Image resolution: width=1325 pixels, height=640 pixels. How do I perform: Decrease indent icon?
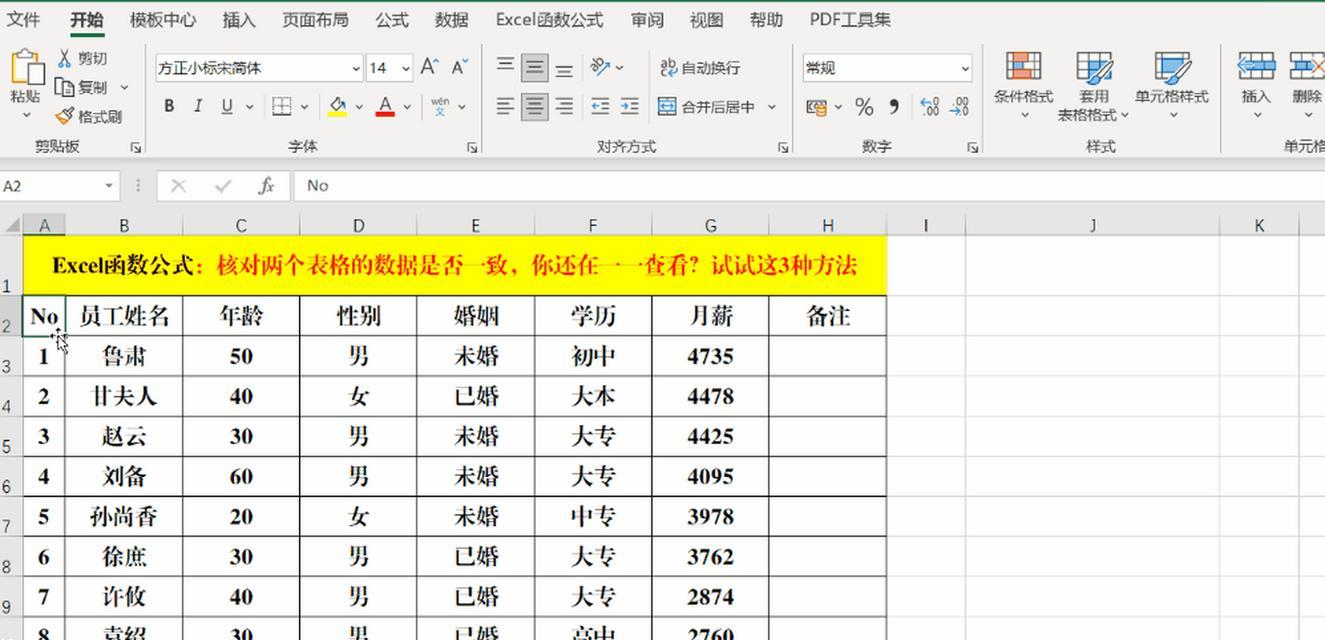[600, 106]
